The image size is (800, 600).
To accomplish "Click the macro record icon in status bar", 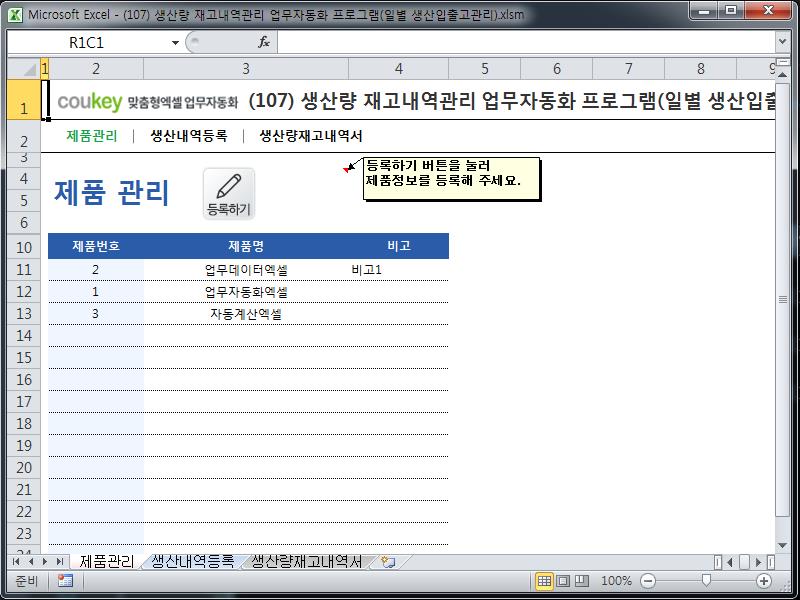I will point(65,581).
